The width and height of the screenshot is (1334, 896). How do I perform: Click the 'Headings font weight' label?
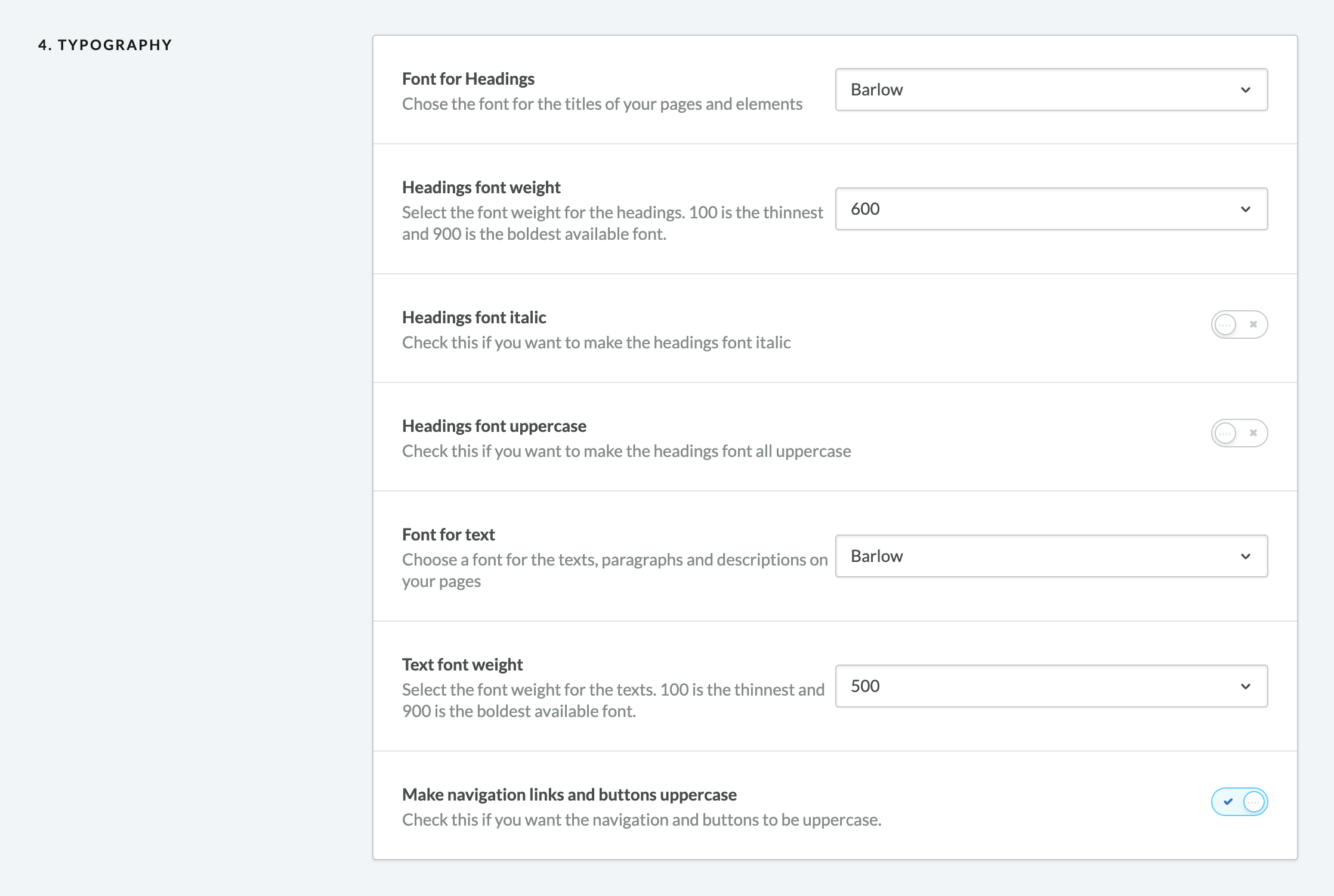point(481,187)
